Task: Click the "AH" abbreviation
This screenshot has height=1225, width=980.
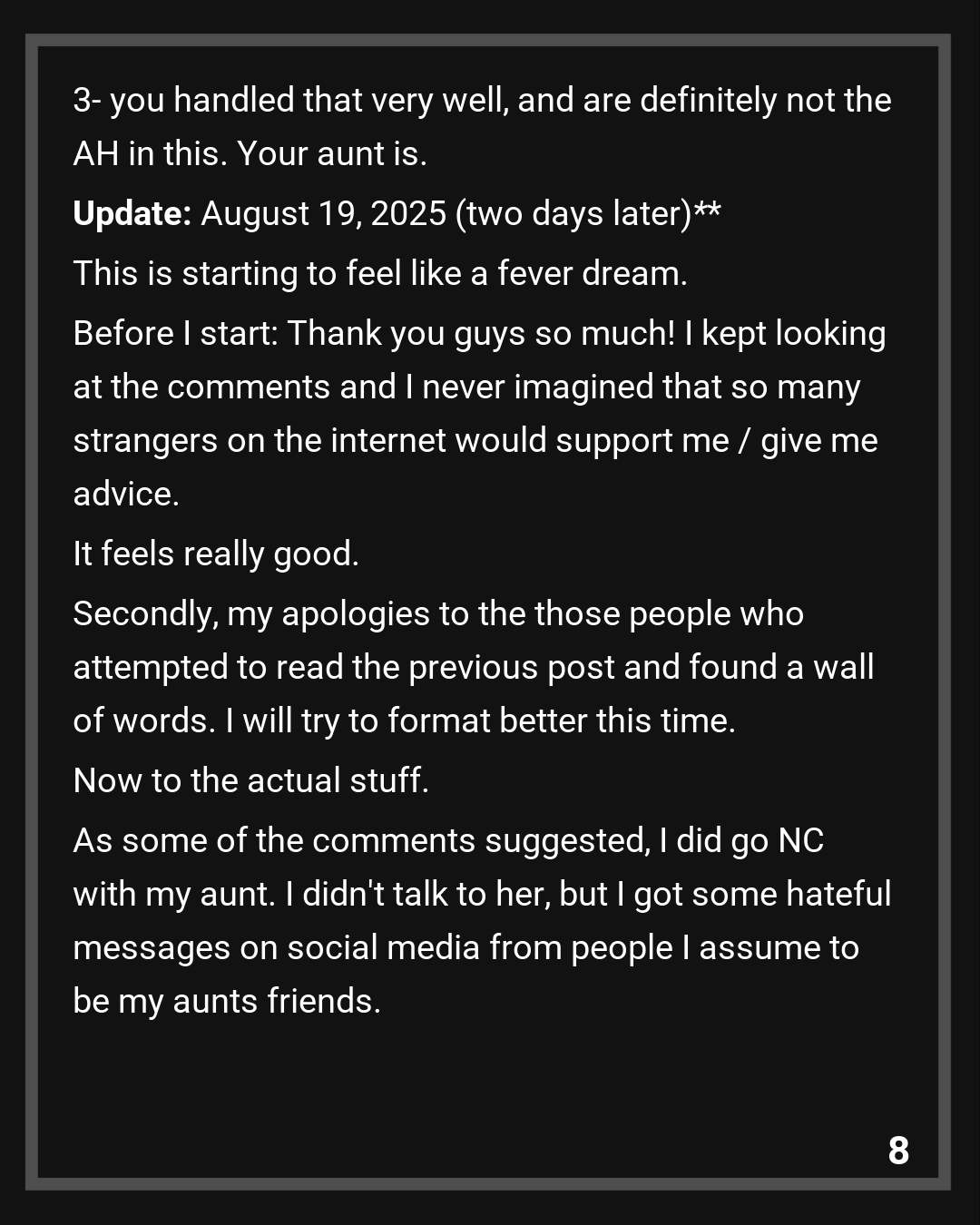Action: coord(95,154)
